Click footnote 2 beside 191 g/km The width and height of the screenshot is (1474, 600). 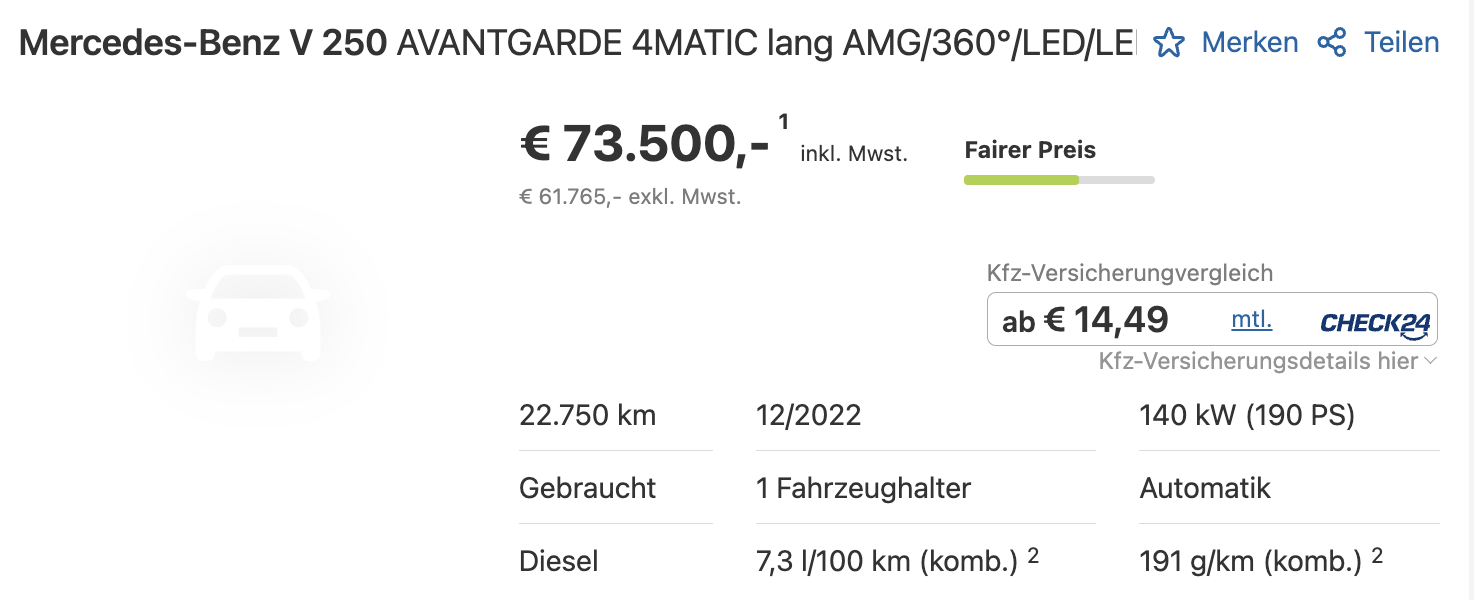coord(1377,554)
